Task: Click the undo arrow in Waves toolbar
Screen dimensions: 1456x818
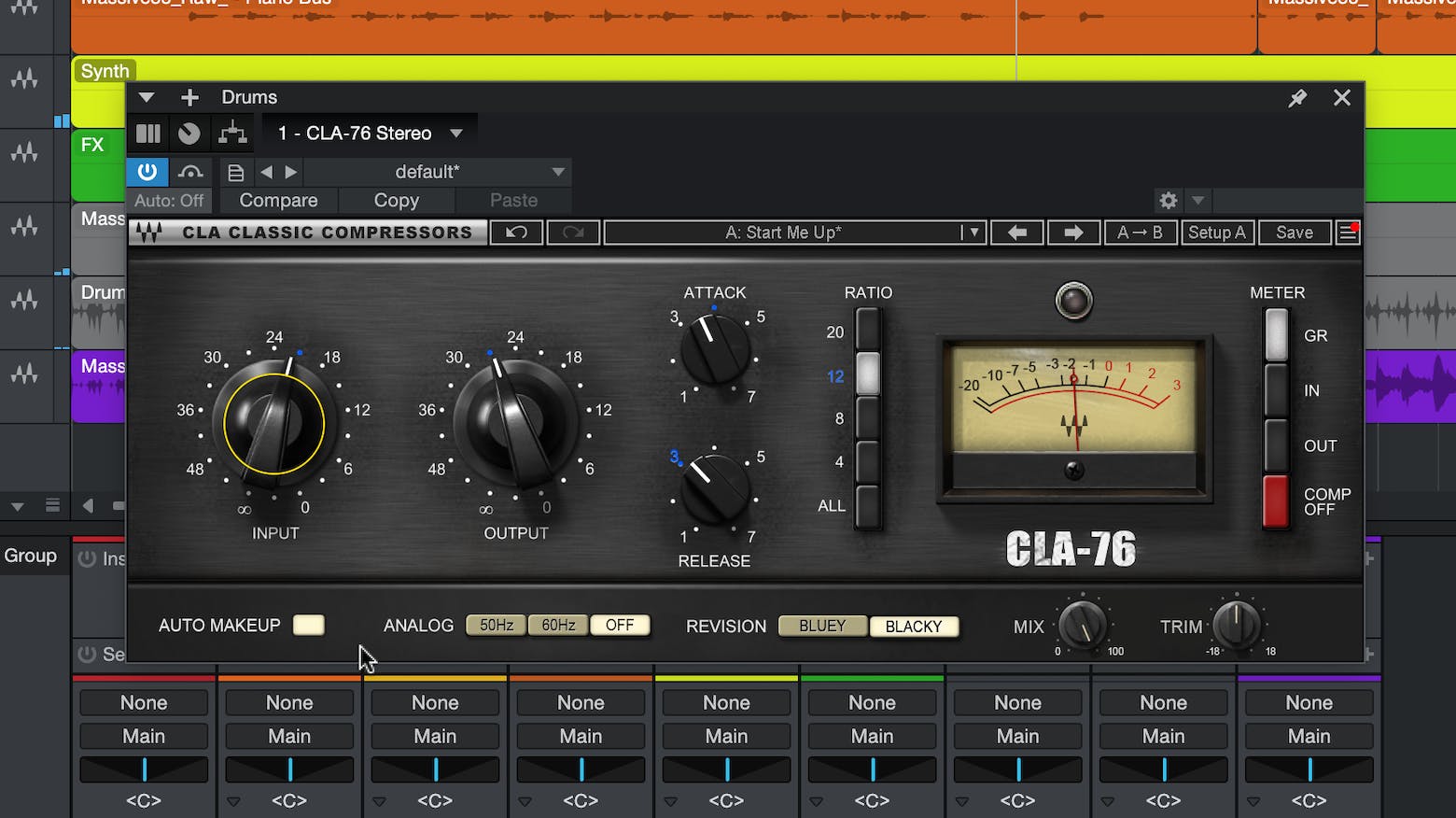Action: point(516,233)
